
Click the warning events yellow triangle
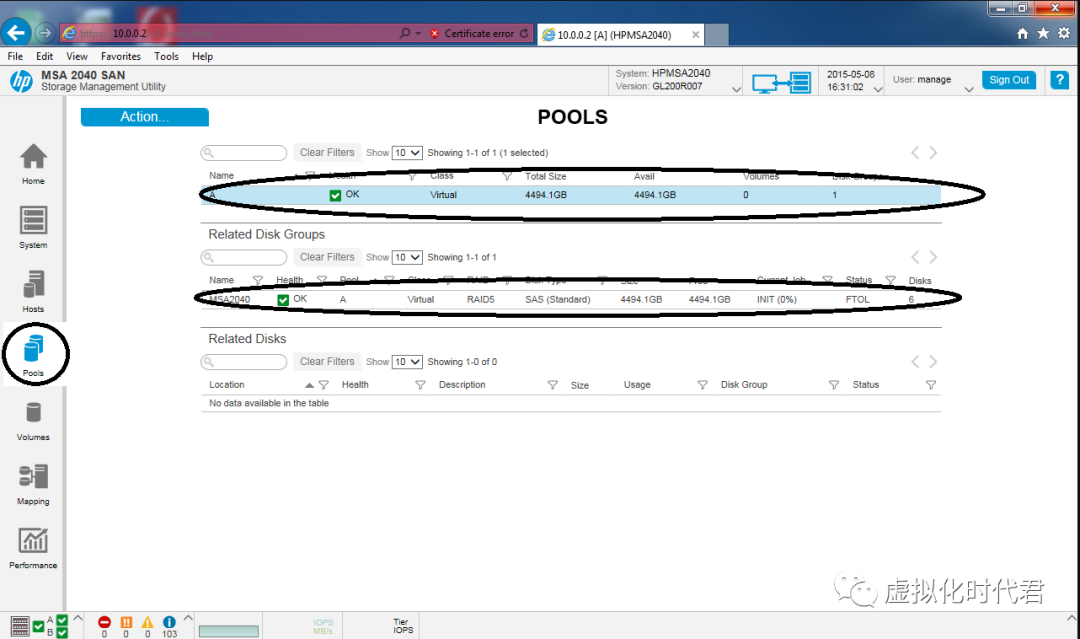point(147,622)
